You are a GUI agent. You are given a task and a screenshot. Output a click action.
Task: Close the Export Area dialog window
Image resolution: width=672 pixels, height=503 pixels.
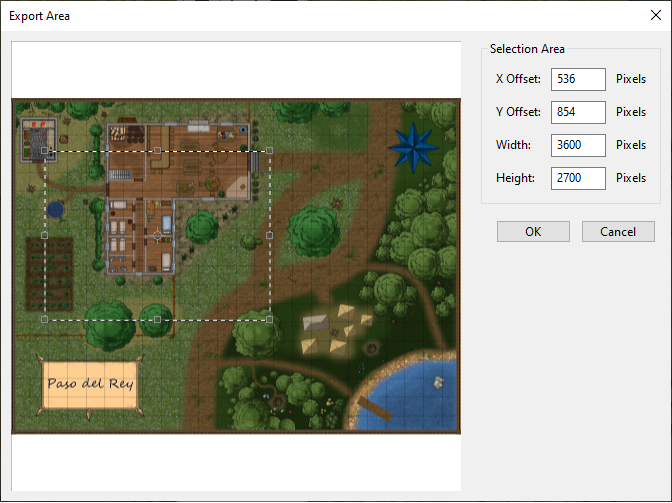click(642, 16)
